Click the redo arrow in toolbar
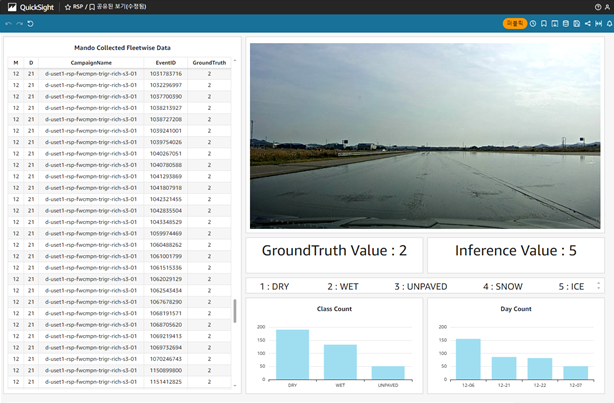This screenshot has height=403, width=614. tap(19, 23)
